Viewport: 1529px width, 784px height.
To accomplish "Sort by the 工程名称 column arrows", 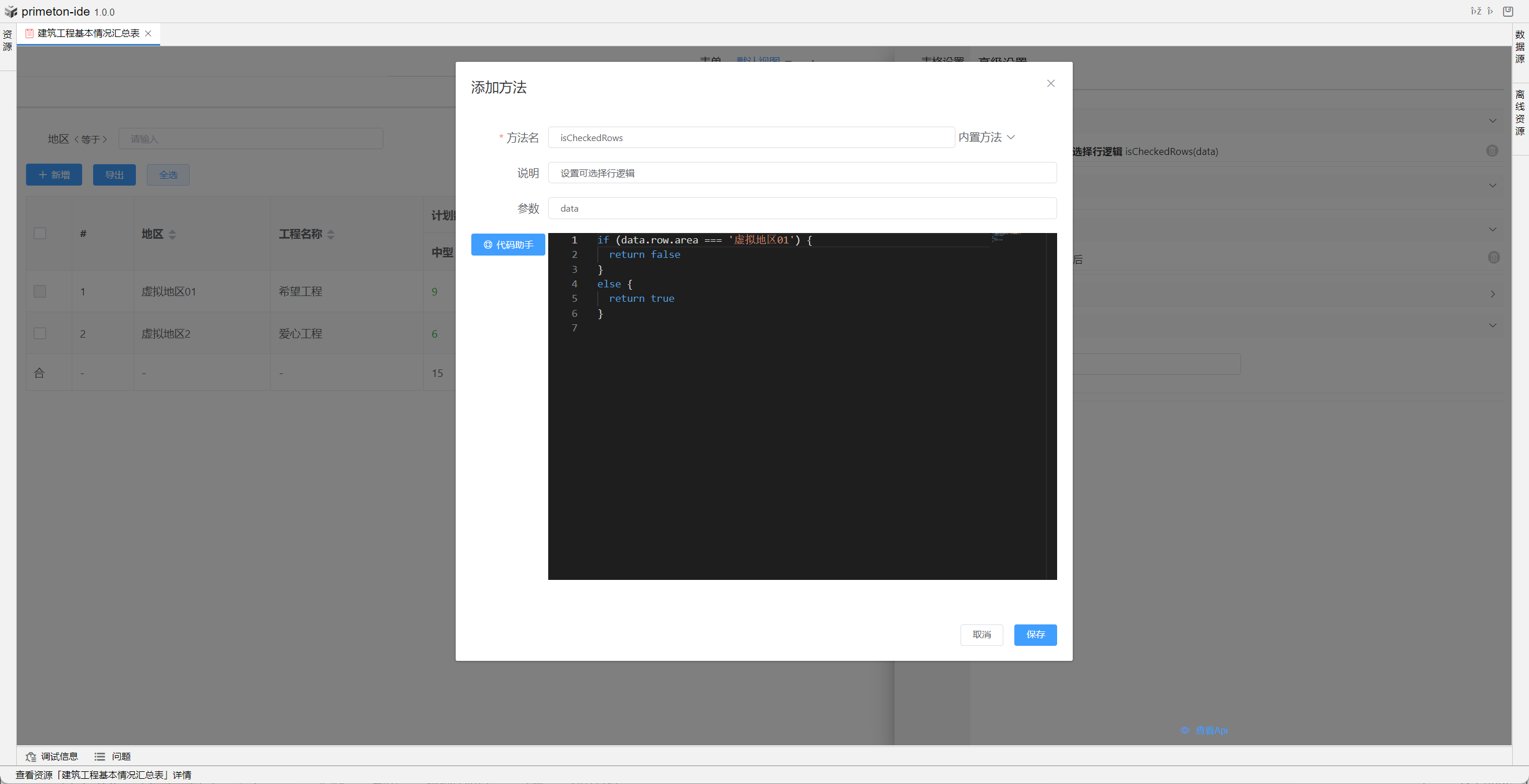I will 331,234.
